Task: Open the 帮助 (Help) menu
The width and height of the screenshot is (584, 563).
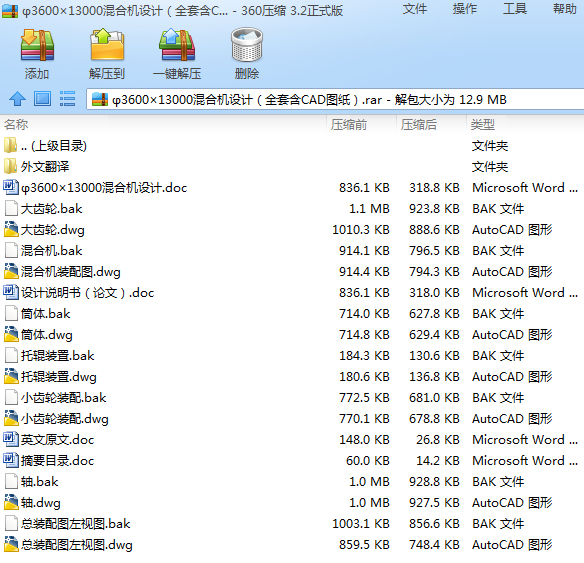Action: click(565, 9)
